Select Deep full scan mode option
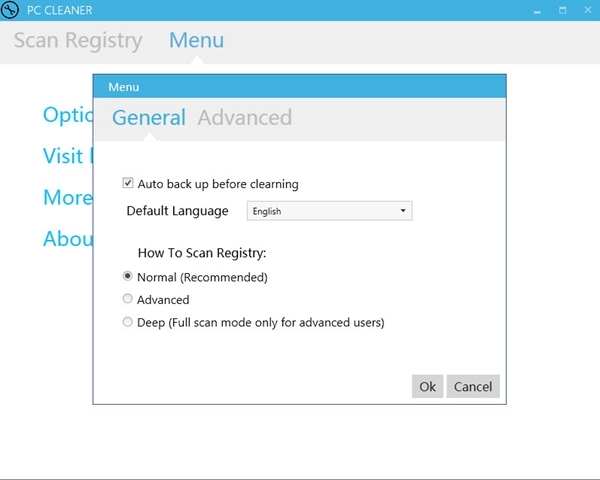600x480 pixels. point(127,322)
